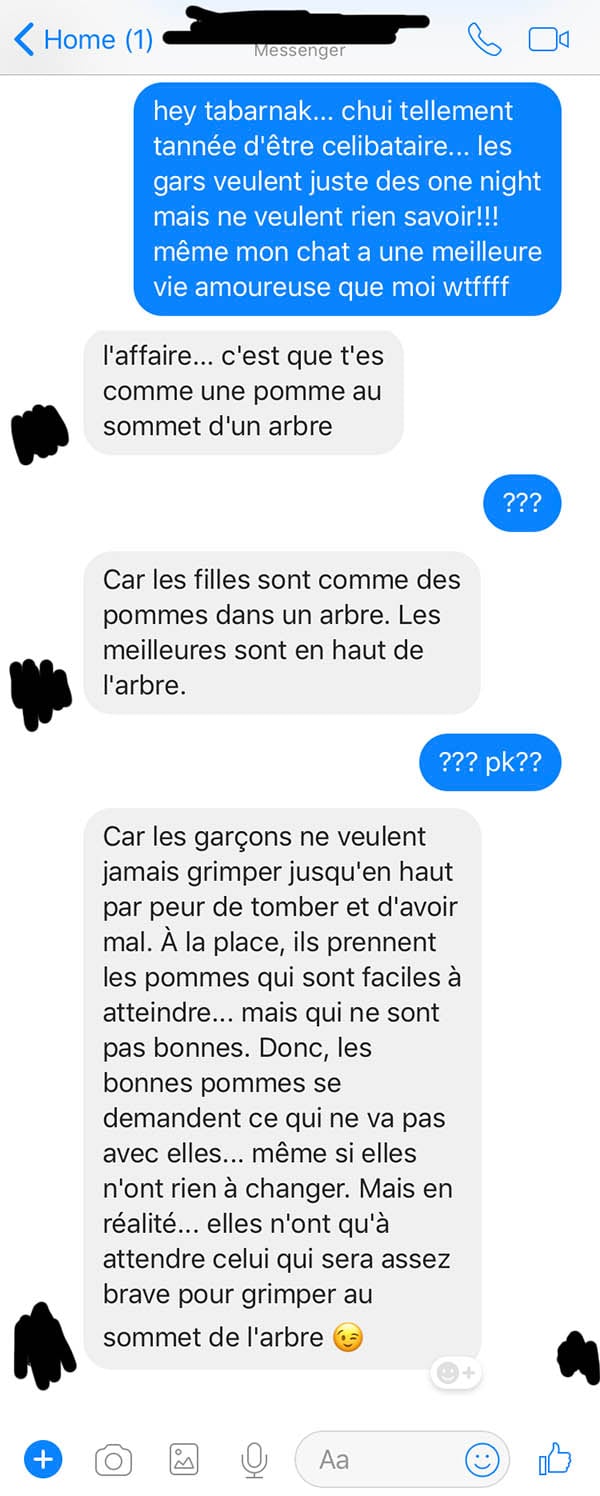Tap the back chevron arrow
This screenshot has height=1496, width=600.
coord(24,39)
